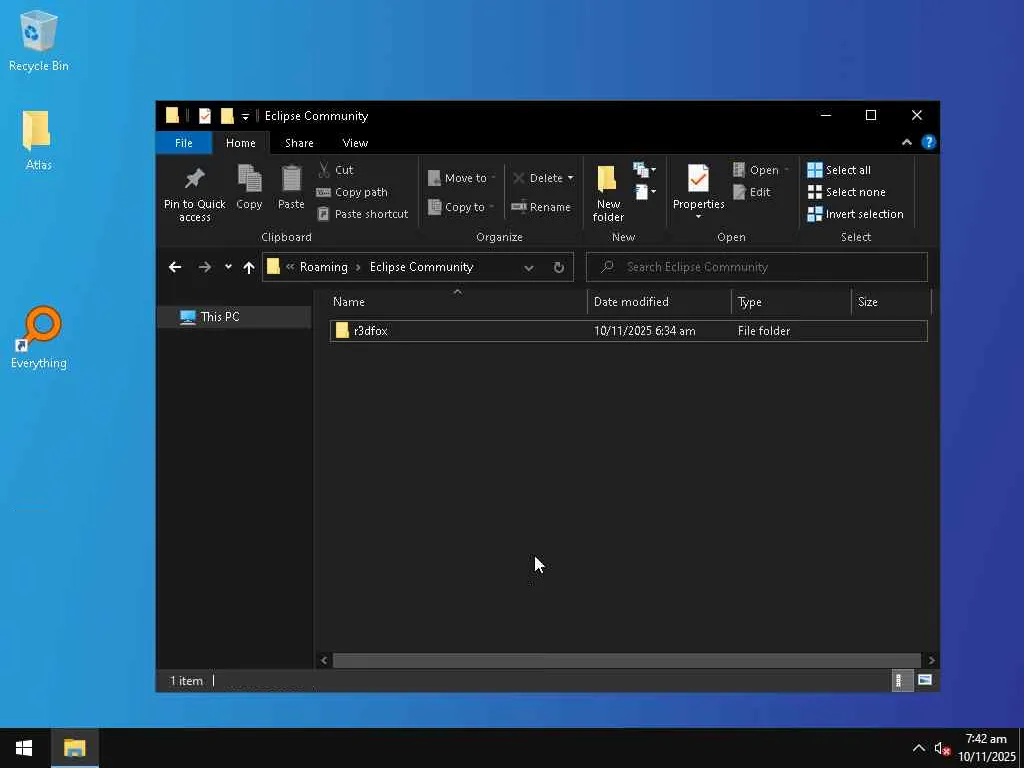Click the Copy ribbon icon
The width and height of the screenshot is (1024, 768).
point(249,187)
